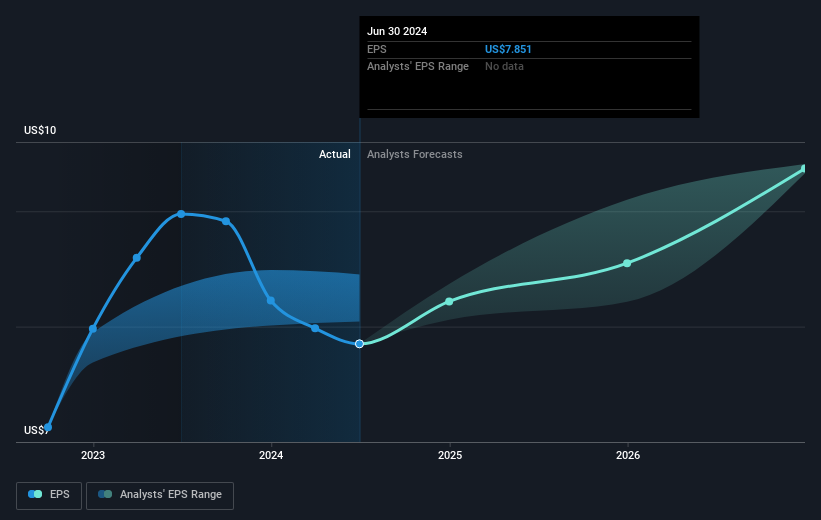Click the Jun 30 2024 tooltip date
The width and height of the screenshot is (821, 520).
pyautogui.click(x=397, y=31)
